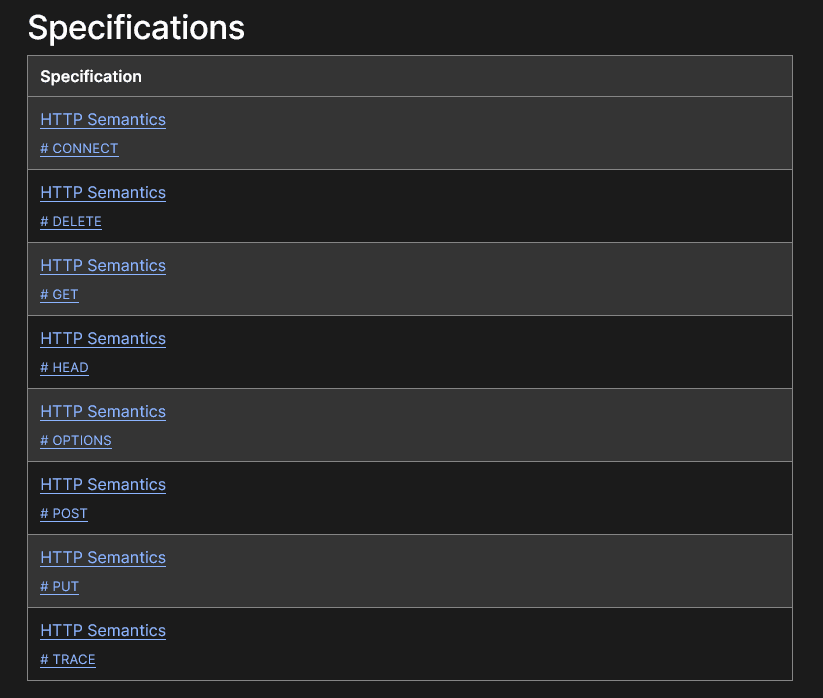Follow the # DELETE fragment link

click(70, 221)
